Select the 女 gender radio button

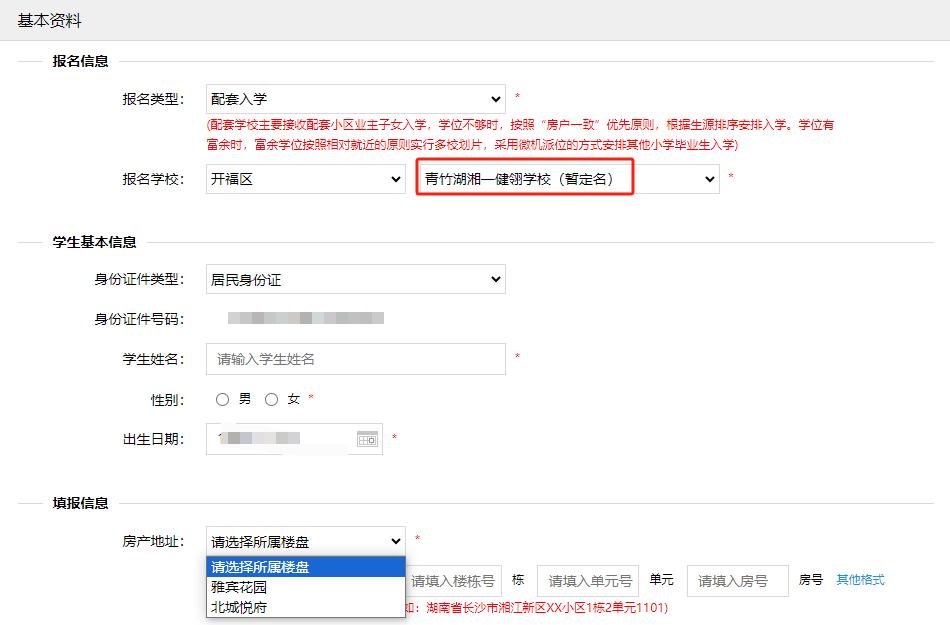click(x=272, y=399)
